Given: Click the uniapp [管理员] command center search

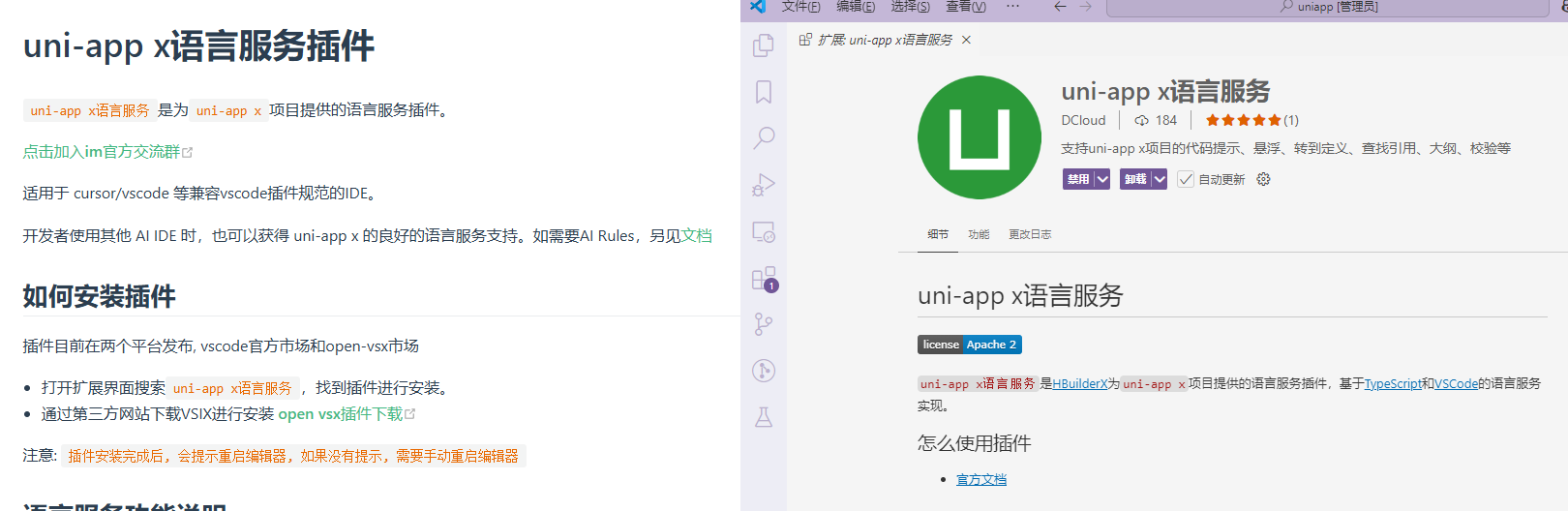Looking at the screenshot, I should pyautogui.click(x=1328, y=7).
